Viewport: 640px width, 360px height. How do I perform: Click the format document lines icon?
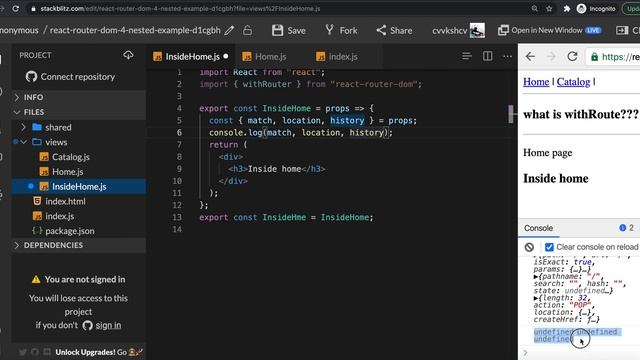click(467, 56)
